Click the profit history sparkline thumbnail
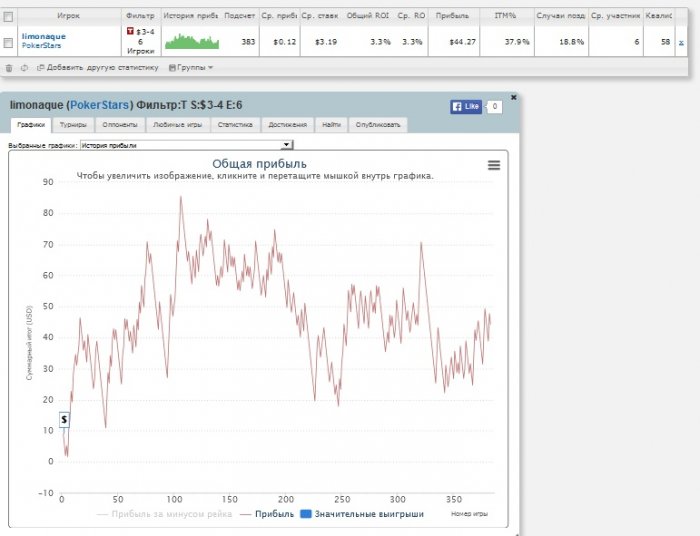The height and width of the screenshot is (536, 700). click(x=191, y=41)
